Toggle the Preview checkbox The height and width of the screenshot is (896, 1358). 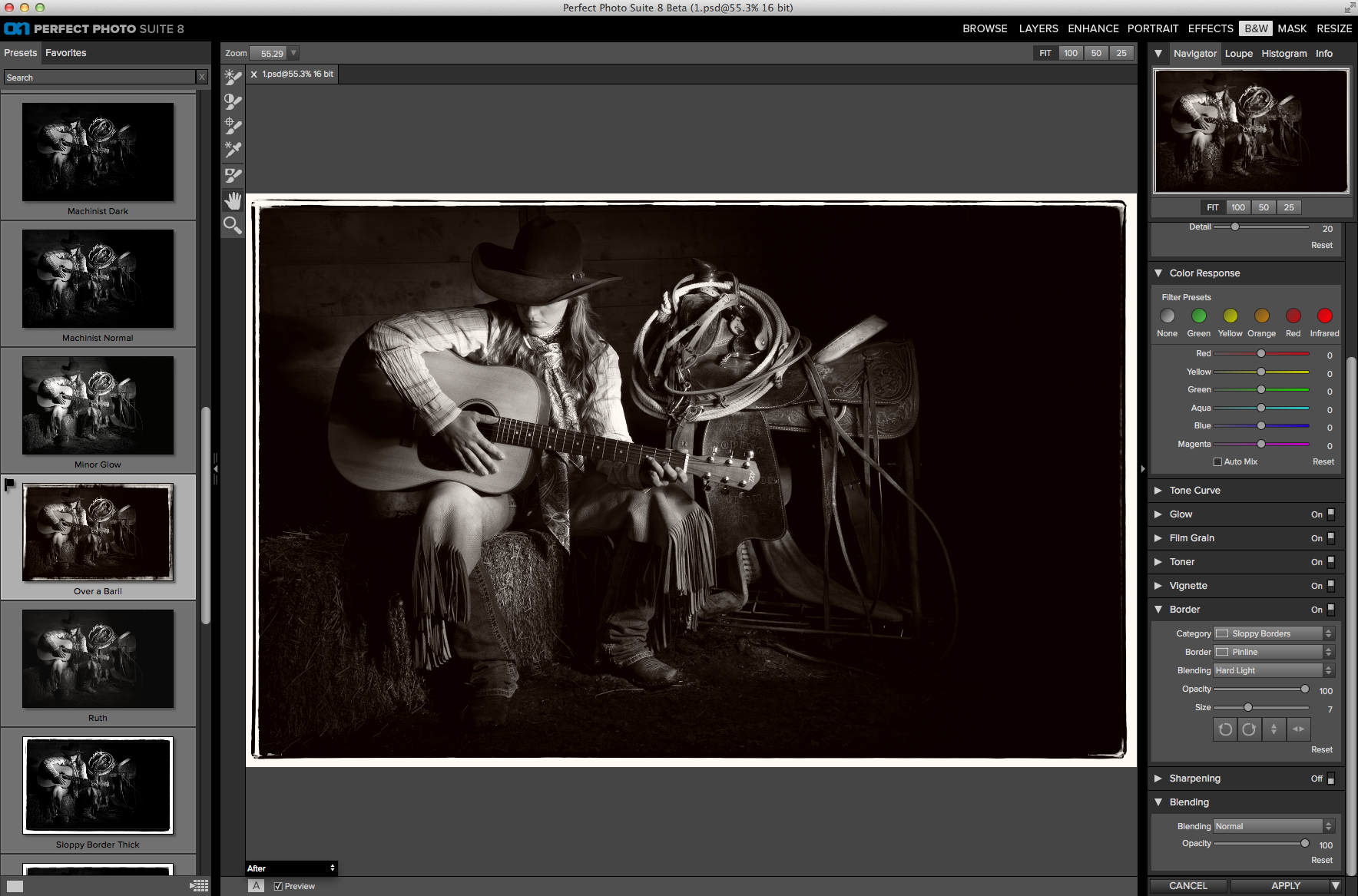[278, 886]
